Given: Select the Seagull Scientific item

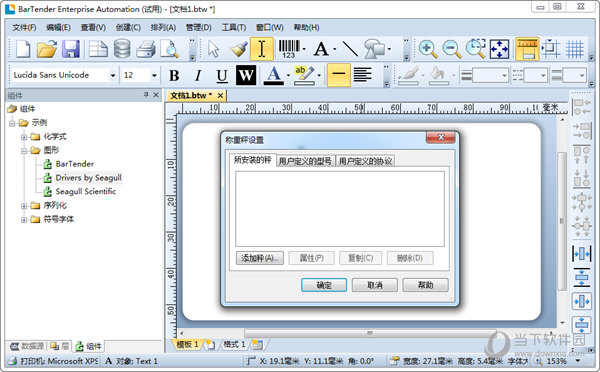Looking at the screenshot, I should point(86,192).
